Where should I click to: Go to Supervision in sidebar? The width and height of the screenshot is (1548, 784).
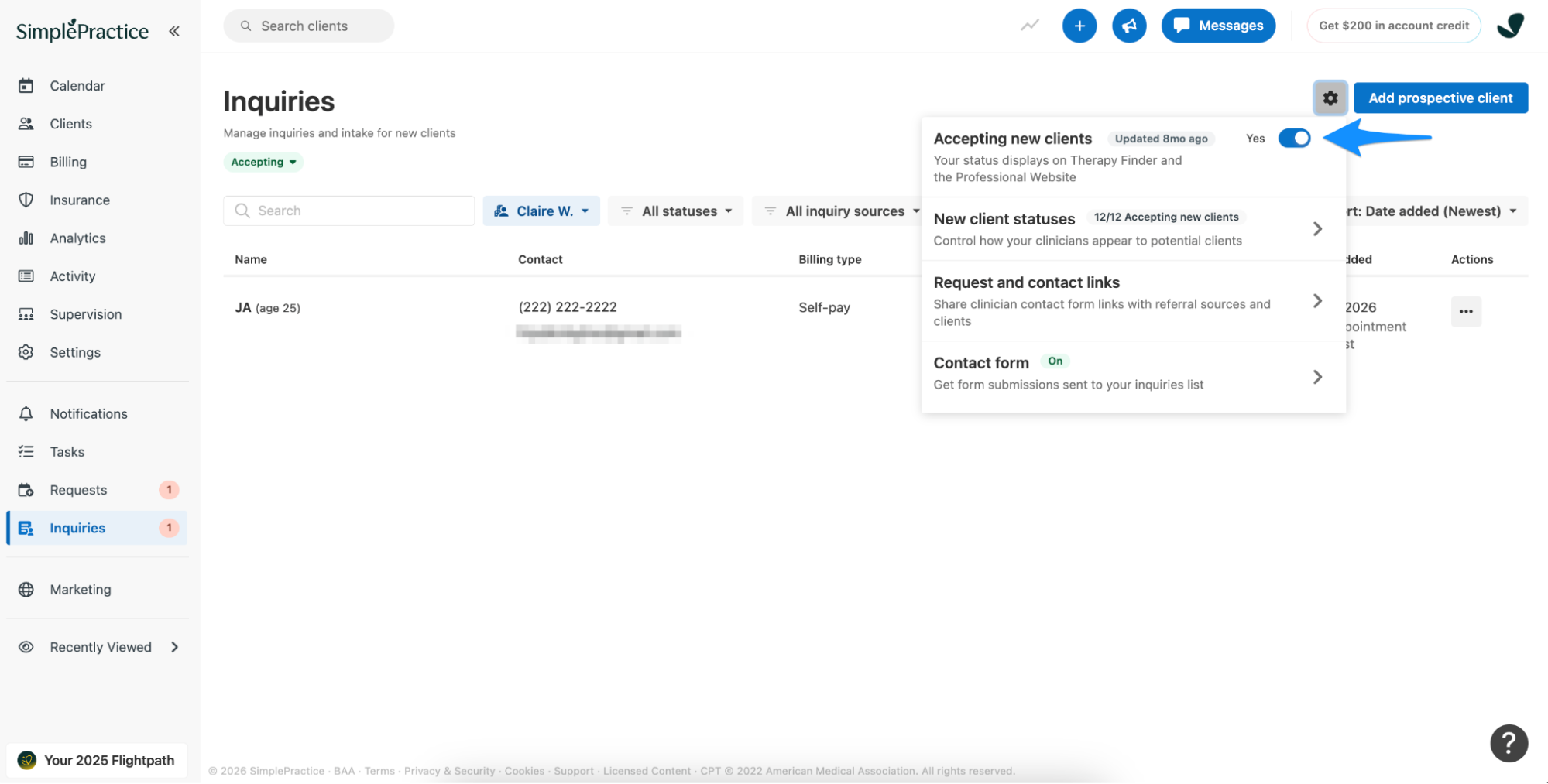point(86,314)
